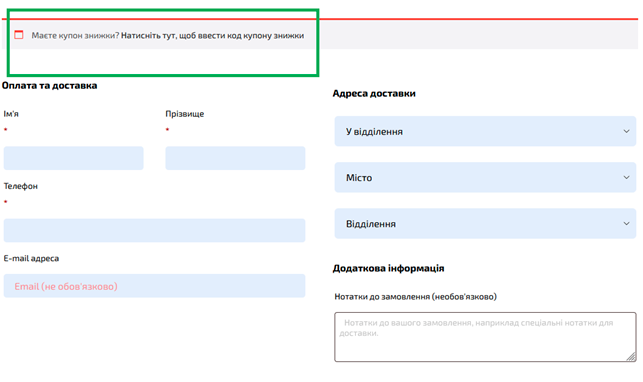Screen dimensions: 643x382
Task: Click the order notes text area
Action: point(485,337)
